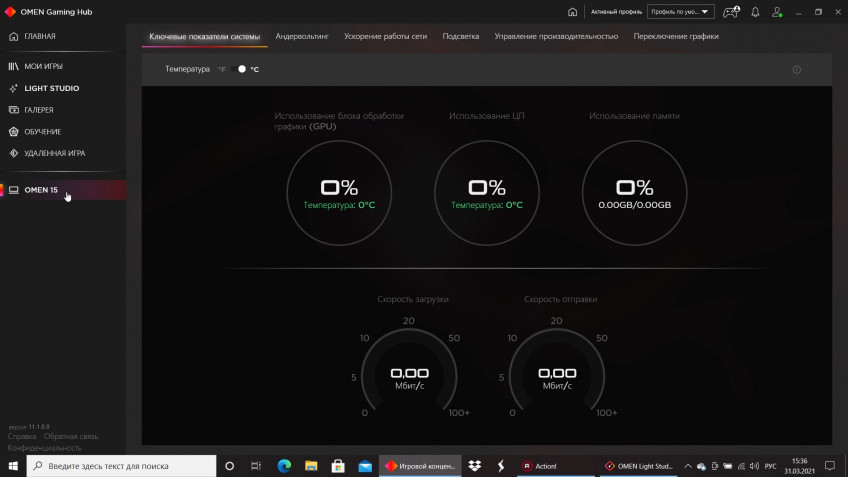Expand hidden system tray icons

coord(687,466)
